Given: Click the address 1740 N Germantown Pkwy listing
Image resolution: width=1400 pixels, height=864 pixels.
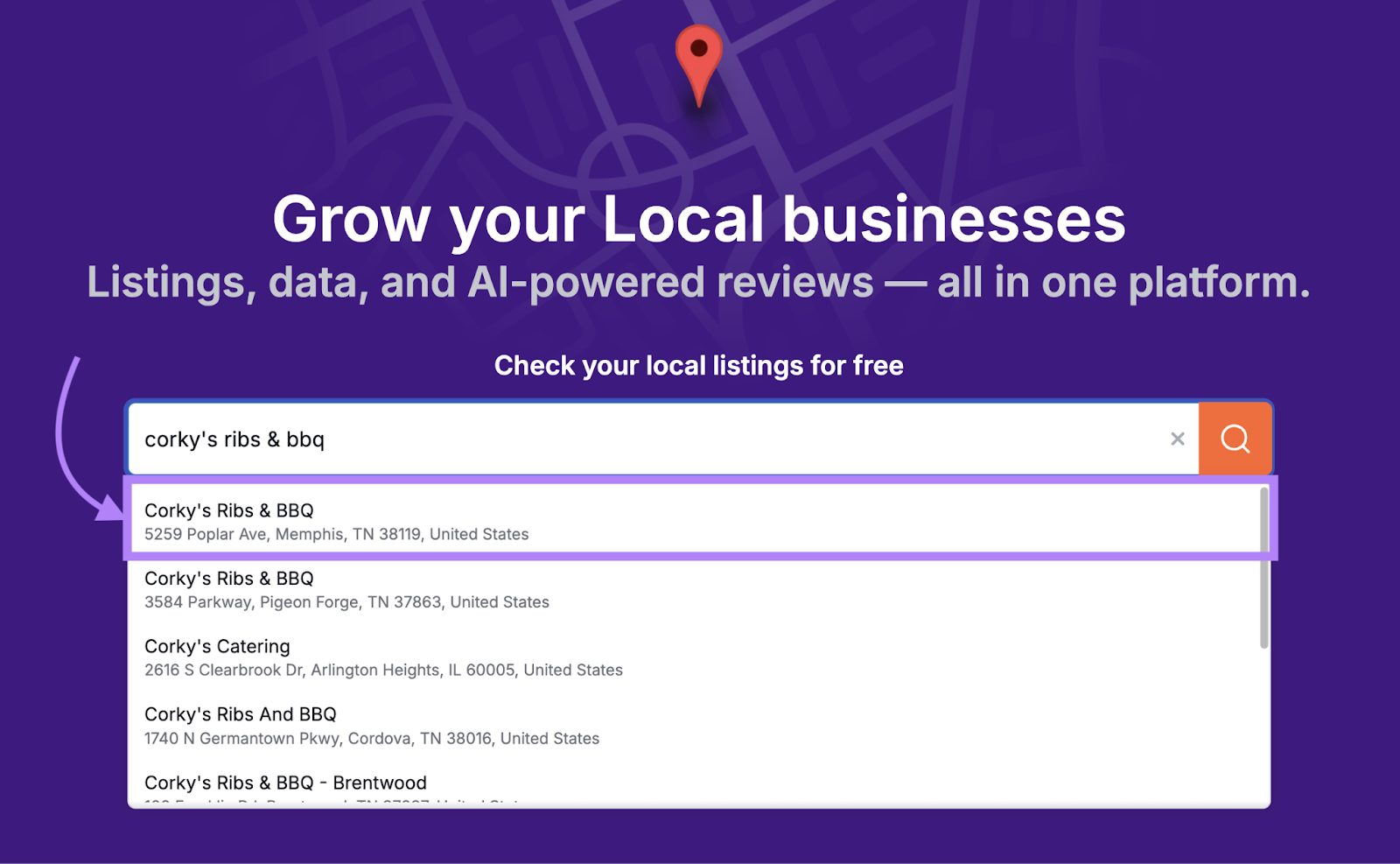Looking at the screenshot, I should (x=371, y=738).
